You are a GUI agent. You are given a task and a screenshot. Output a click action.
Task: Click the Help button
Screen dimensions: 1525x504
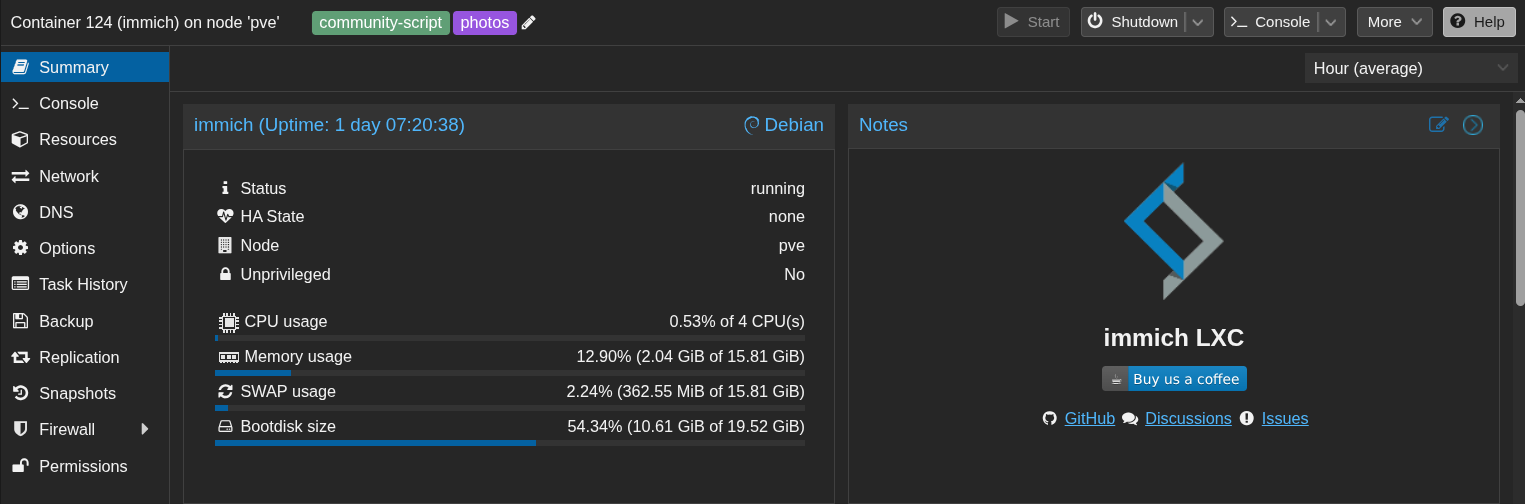click(1478, 22)
